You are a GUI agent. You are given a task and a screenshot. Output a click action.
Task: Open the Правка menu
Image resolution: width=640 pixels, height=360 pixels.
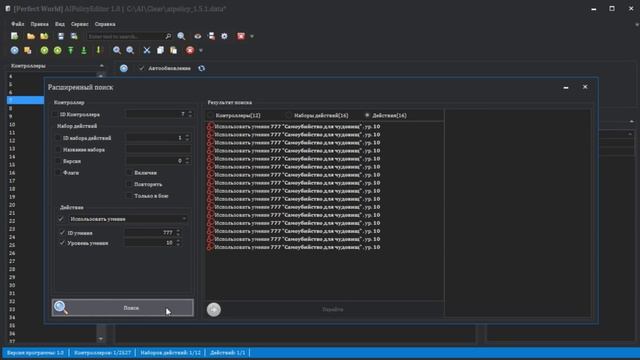(40, 24)
